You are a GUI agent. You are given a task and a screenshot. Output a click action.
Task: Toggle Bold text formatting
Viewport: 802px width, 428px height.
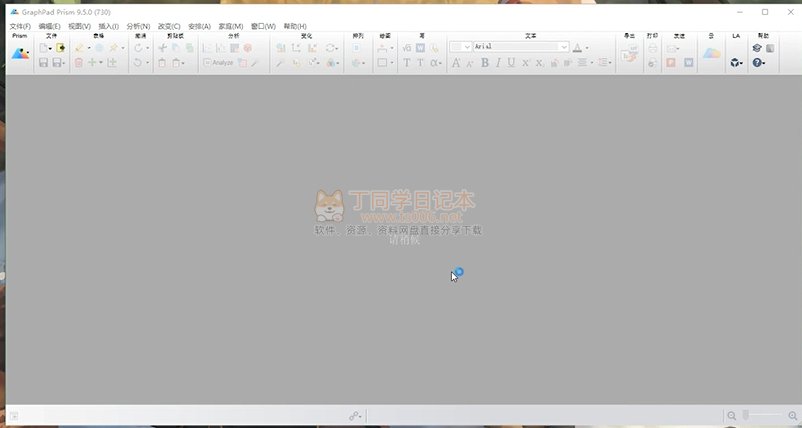click(x=484, y=63)
